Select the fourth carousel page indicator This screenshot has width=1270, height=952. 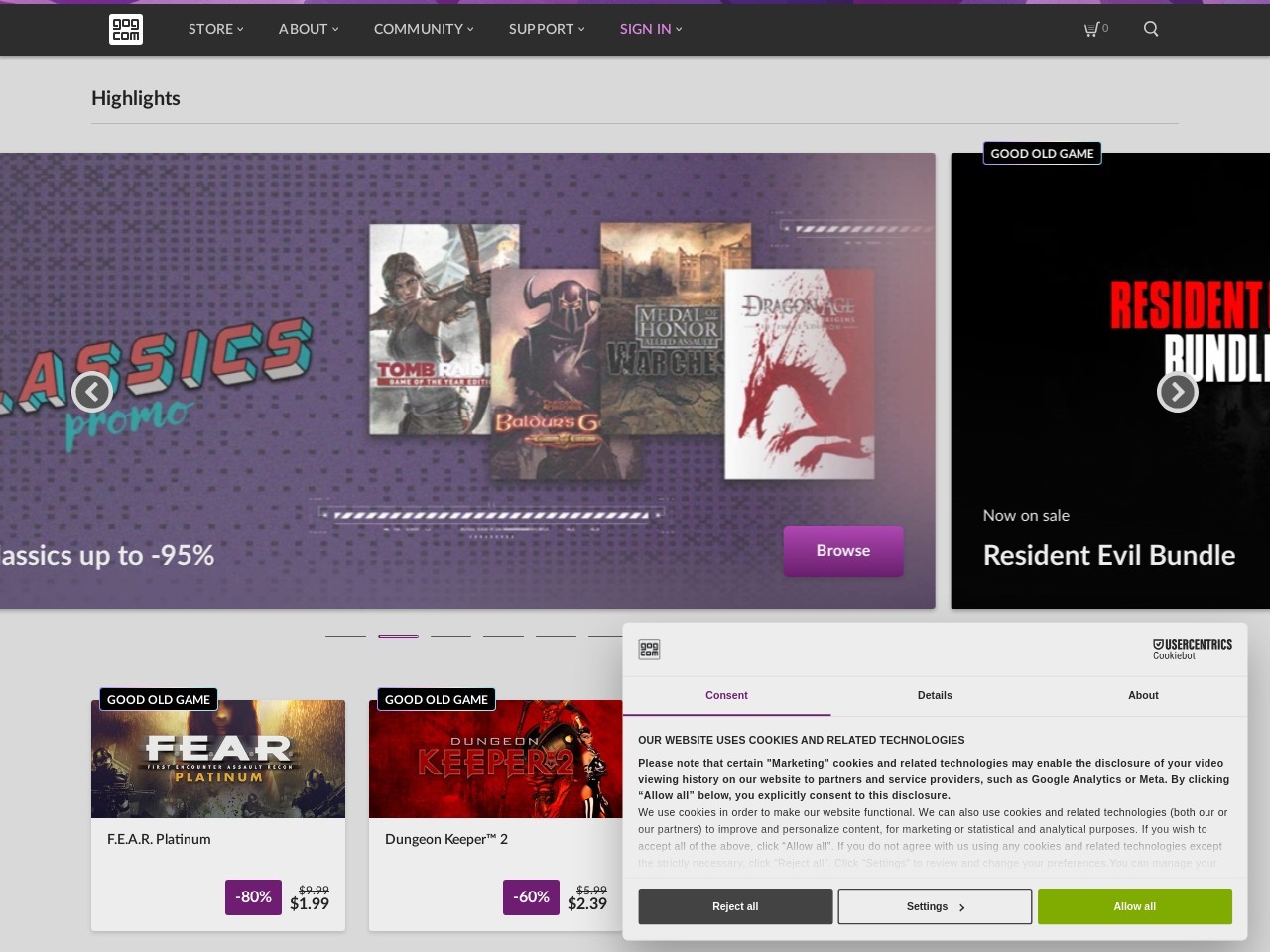[x=503, y=636]
